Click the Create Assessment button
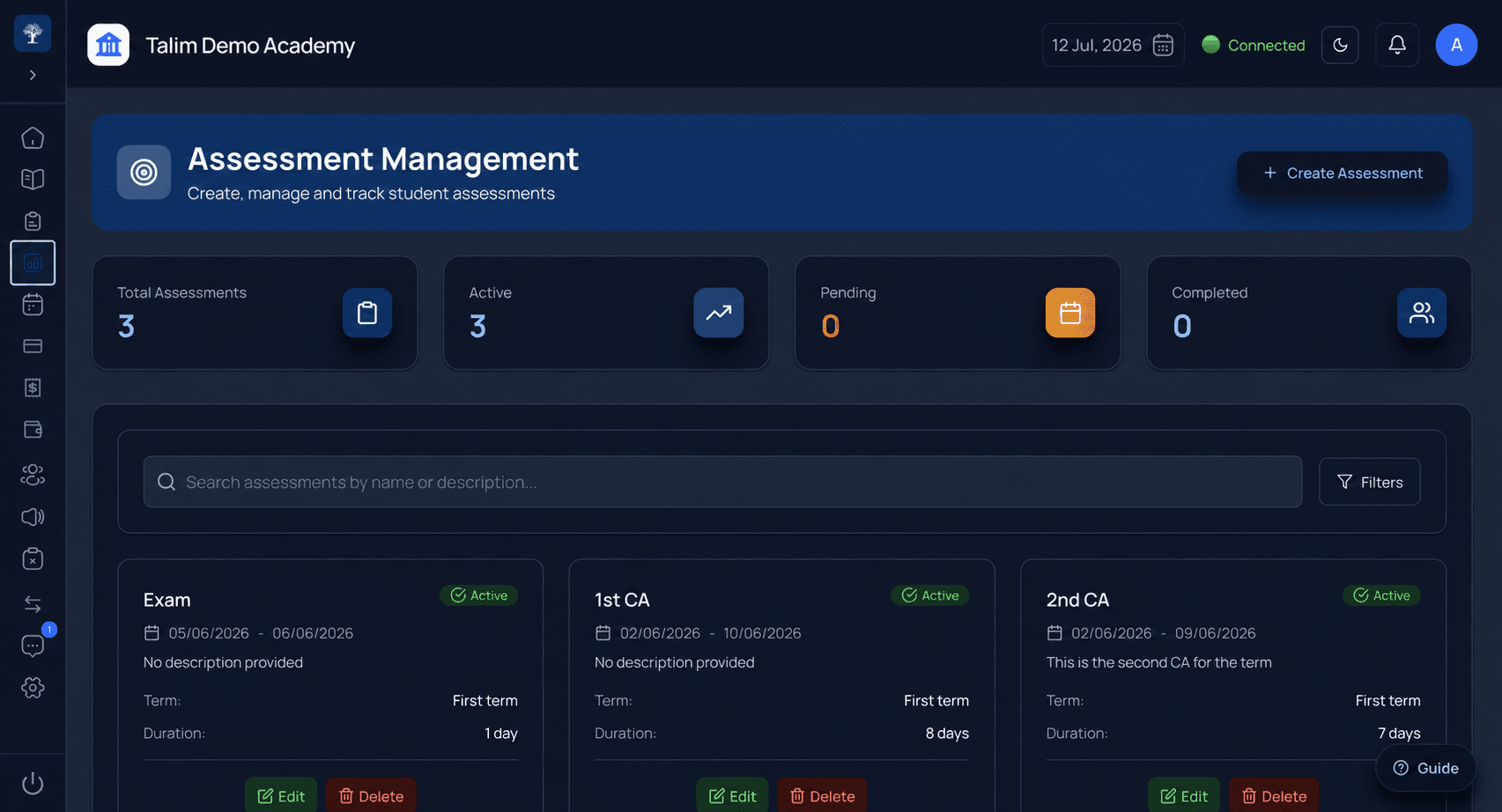 click(x=1343, y=173)
